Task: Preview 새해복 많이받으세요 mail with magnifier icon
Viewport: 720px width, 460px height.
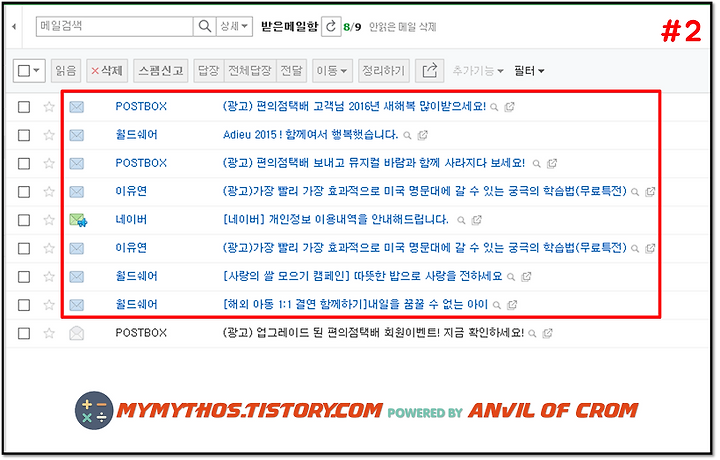Action: pyautogui.click(x=494, y=107)
